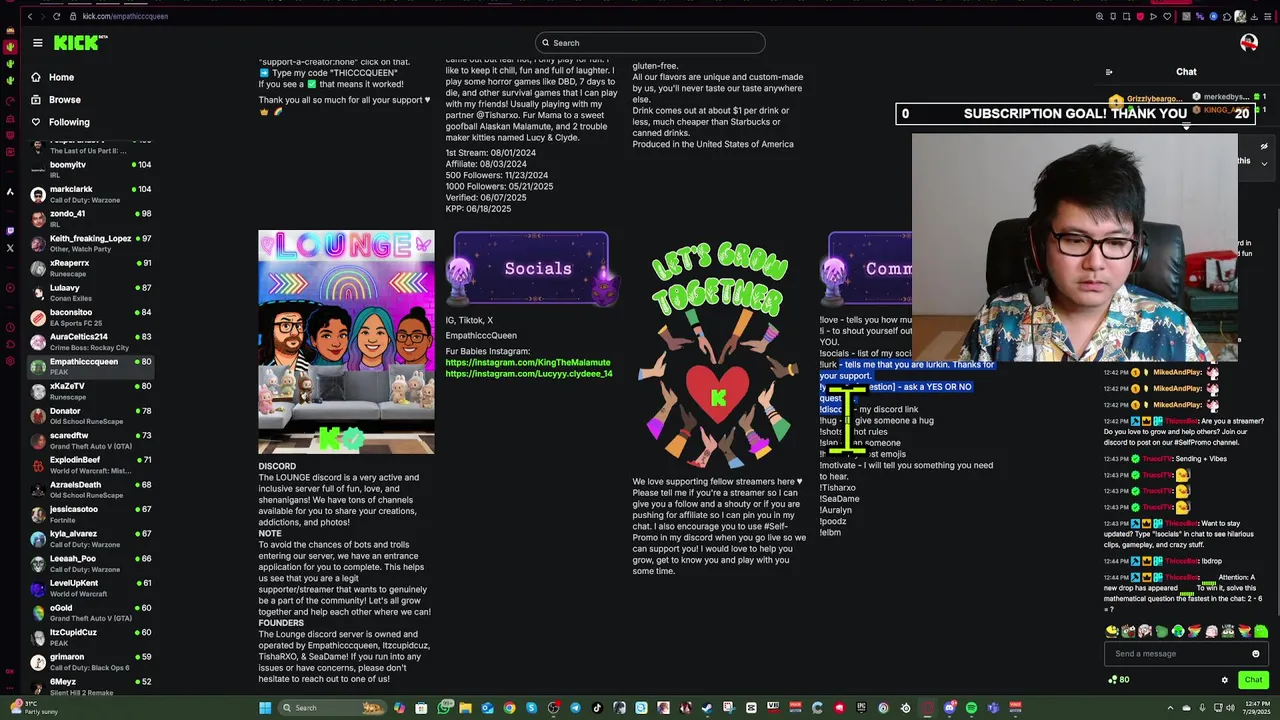Viewport: 1280px width, 720px height.
Task: Open the user profile avatar menu
Action: point(1248,42)
